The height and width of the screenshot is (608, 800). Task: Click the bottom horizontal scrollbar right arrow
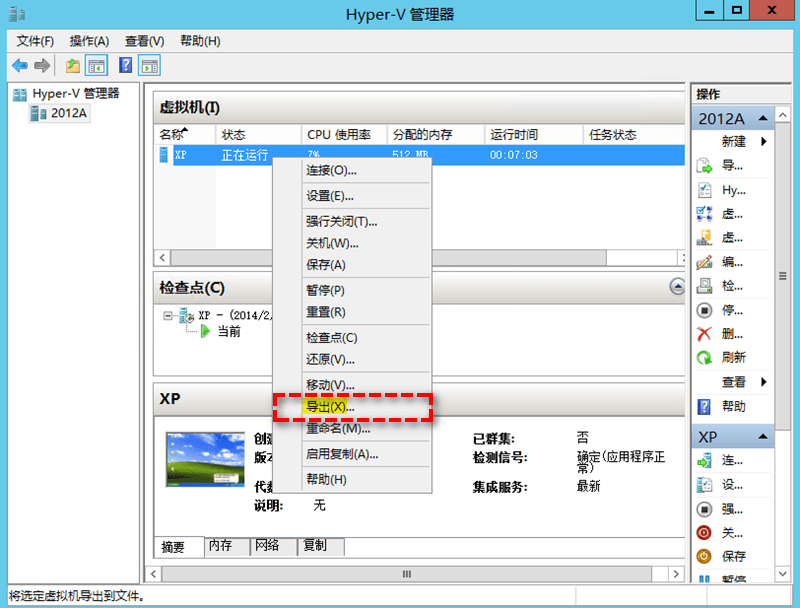(676, 574)
